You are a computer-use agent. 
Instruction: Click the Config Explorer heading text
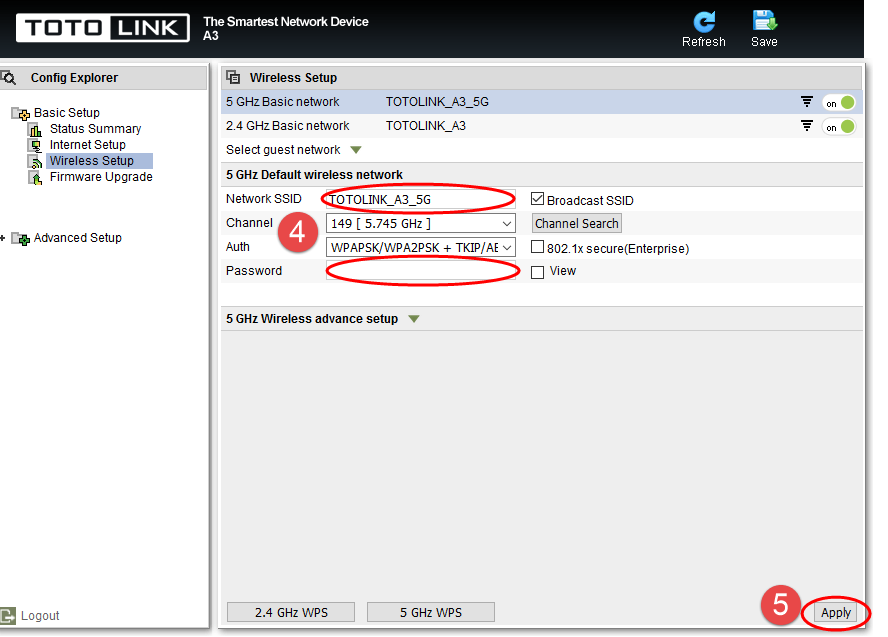pos(74,78)
